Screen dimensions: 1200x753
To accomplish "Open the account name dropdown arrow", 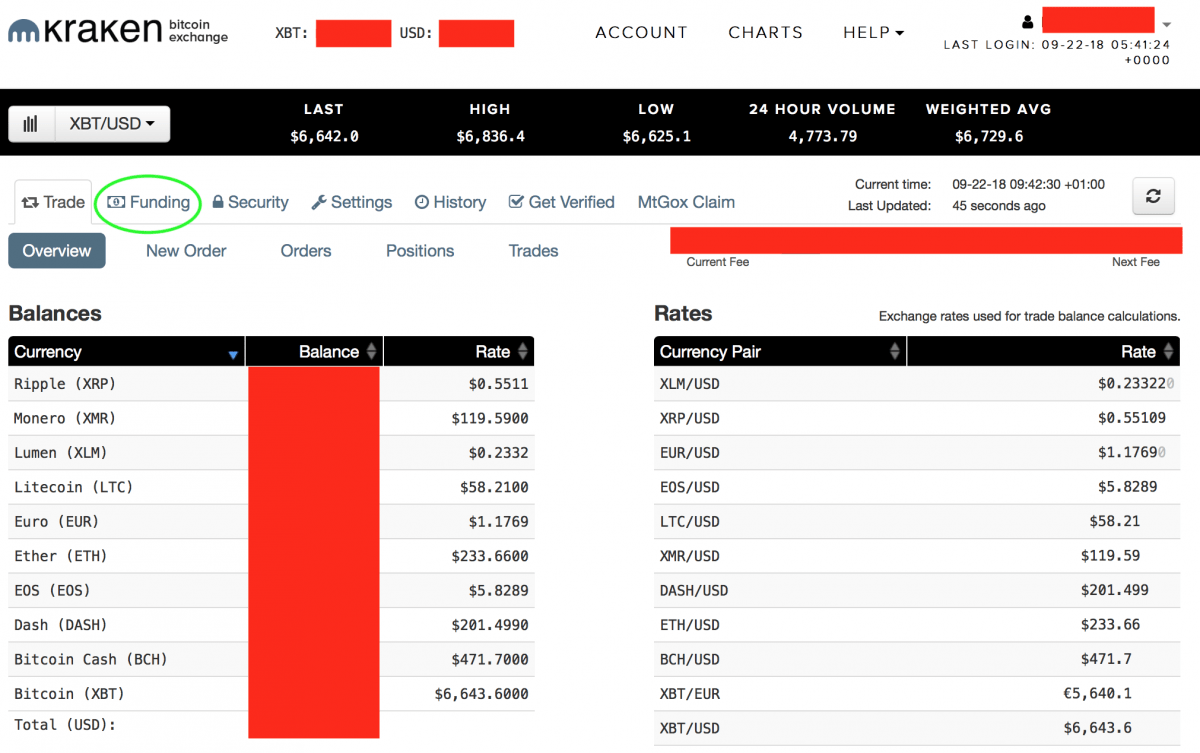I will [1166, 23].
